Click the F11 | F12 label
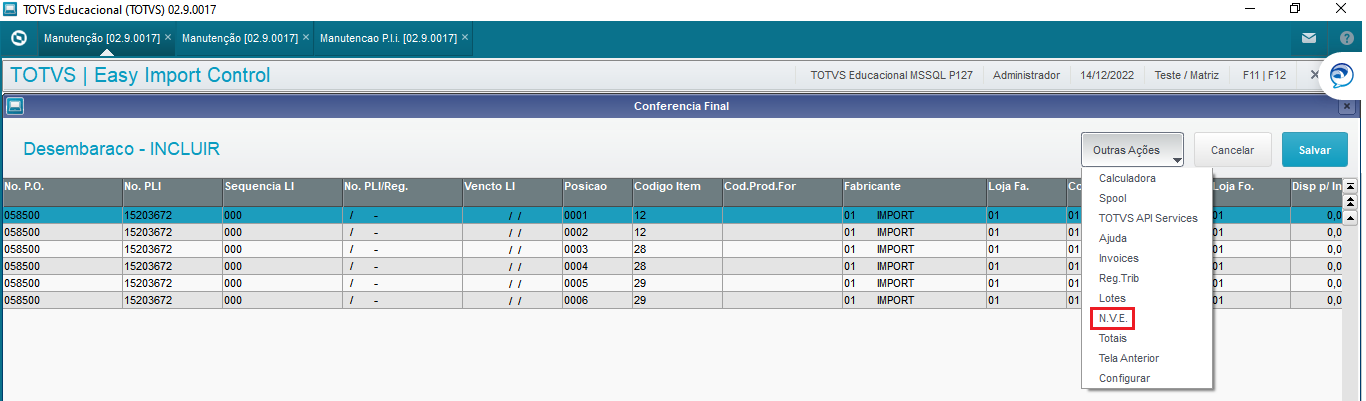Image resolution: width=1366 pixels, height=401 pixels. click(1264, 75)
